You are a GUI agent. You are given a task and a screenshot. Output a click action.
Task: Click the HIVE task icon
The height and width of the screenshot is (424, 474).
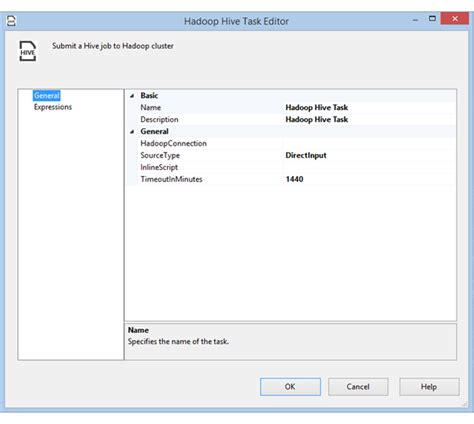point(27,51)
